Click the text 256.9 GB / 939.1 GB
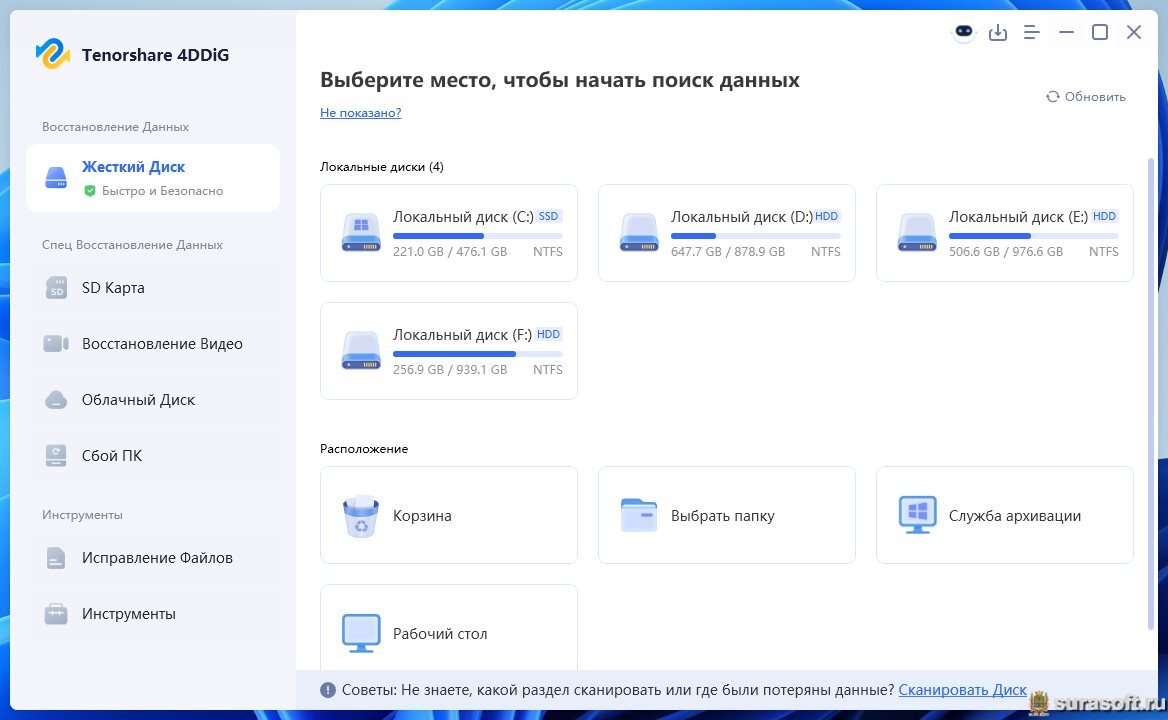 (450, 369)
